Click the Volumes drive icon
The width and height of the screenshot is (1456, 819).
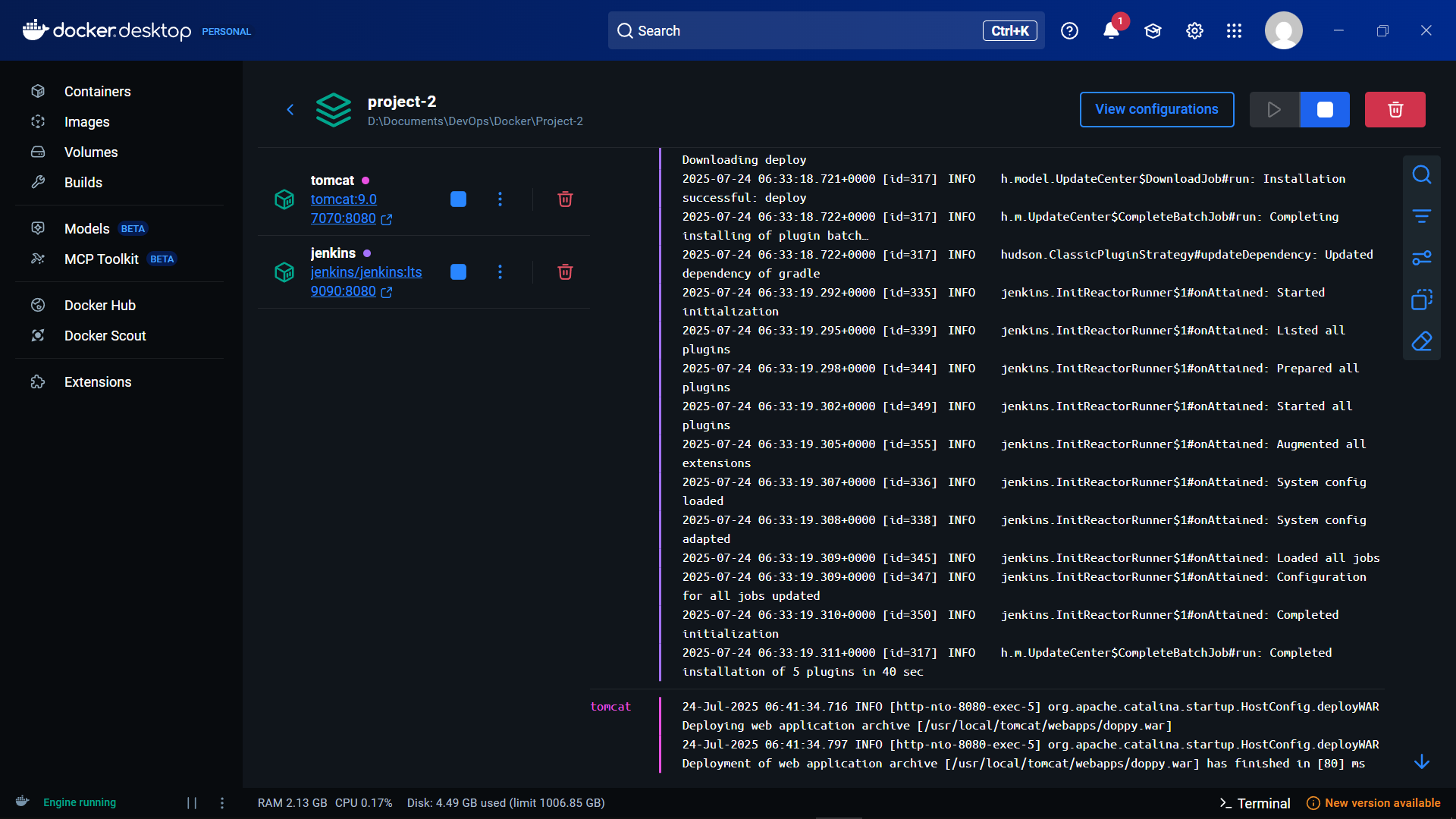pos(38,152)
